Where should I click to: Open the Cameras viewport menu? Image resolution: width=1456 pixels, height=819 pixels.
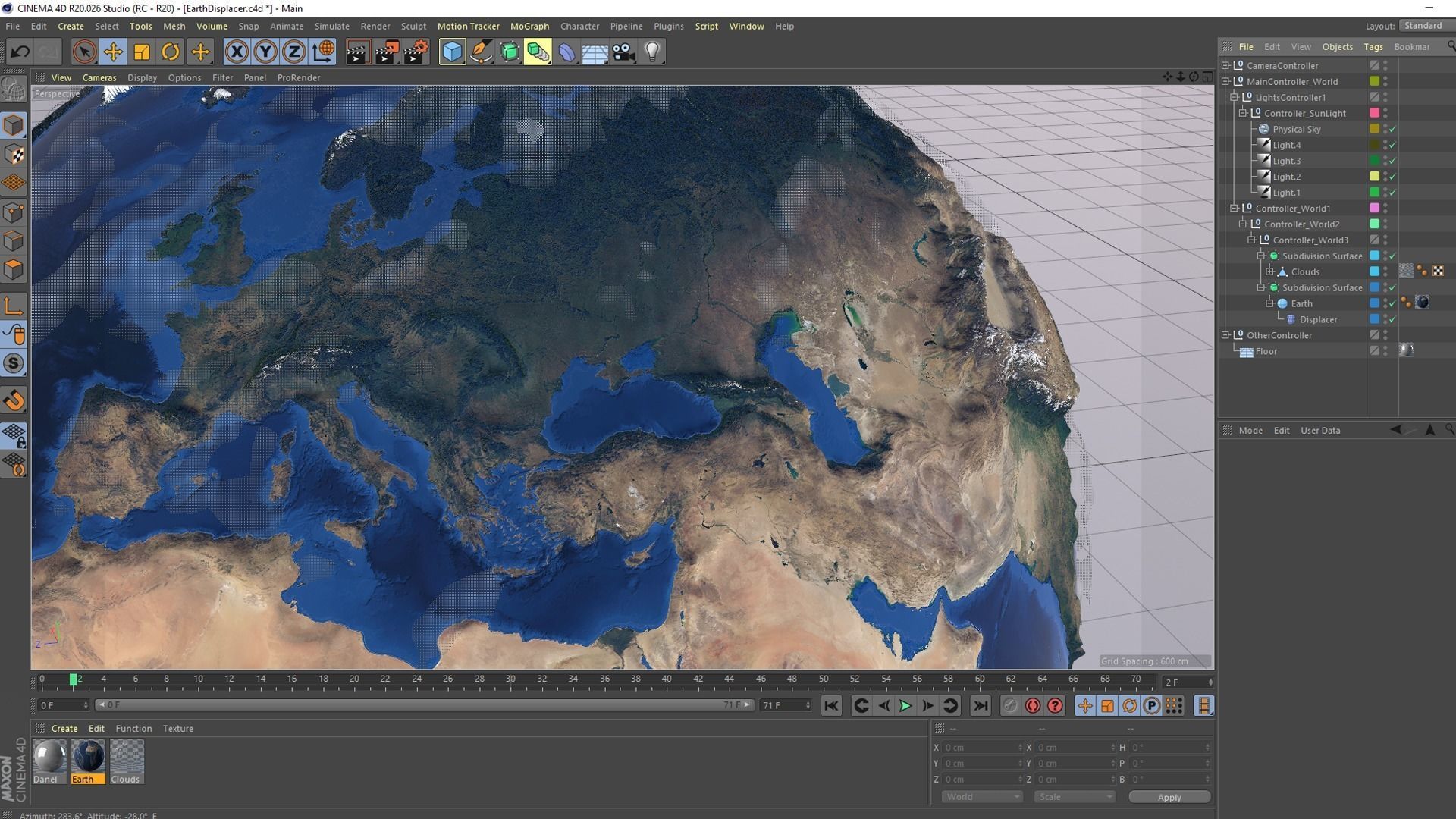(99, 77)
